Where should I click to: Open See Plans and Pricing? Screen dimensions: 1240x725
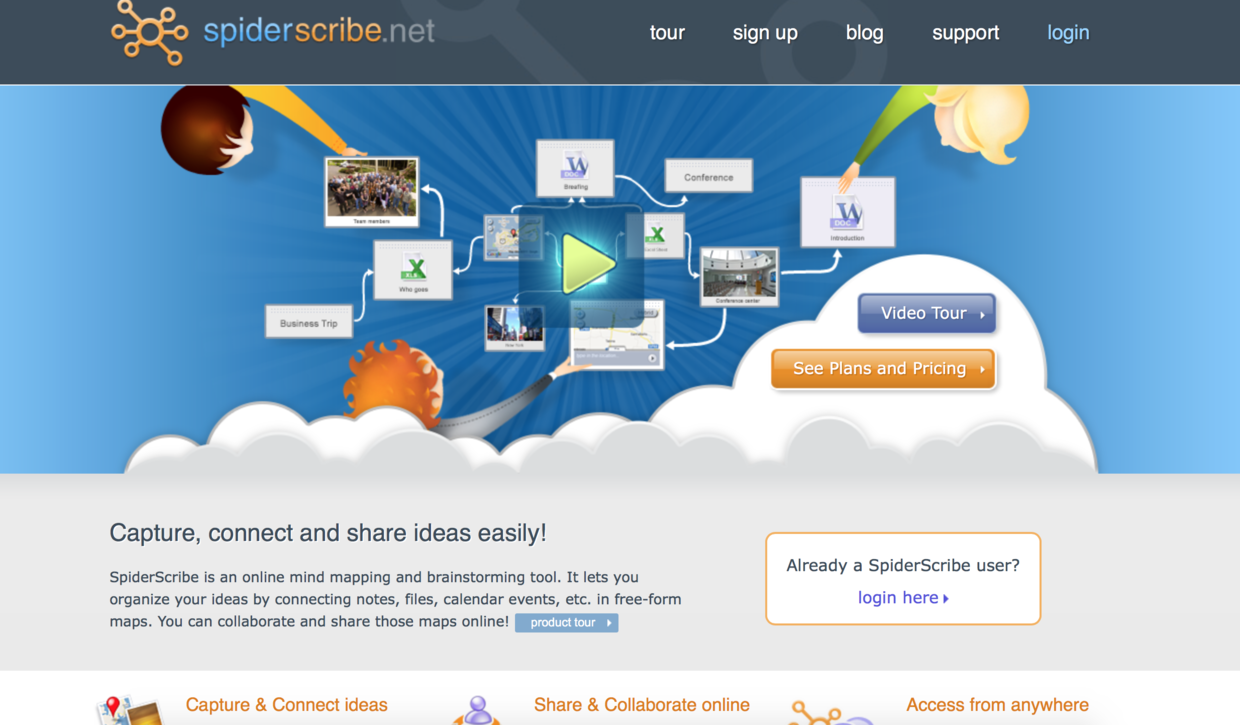tap(883, 369)
